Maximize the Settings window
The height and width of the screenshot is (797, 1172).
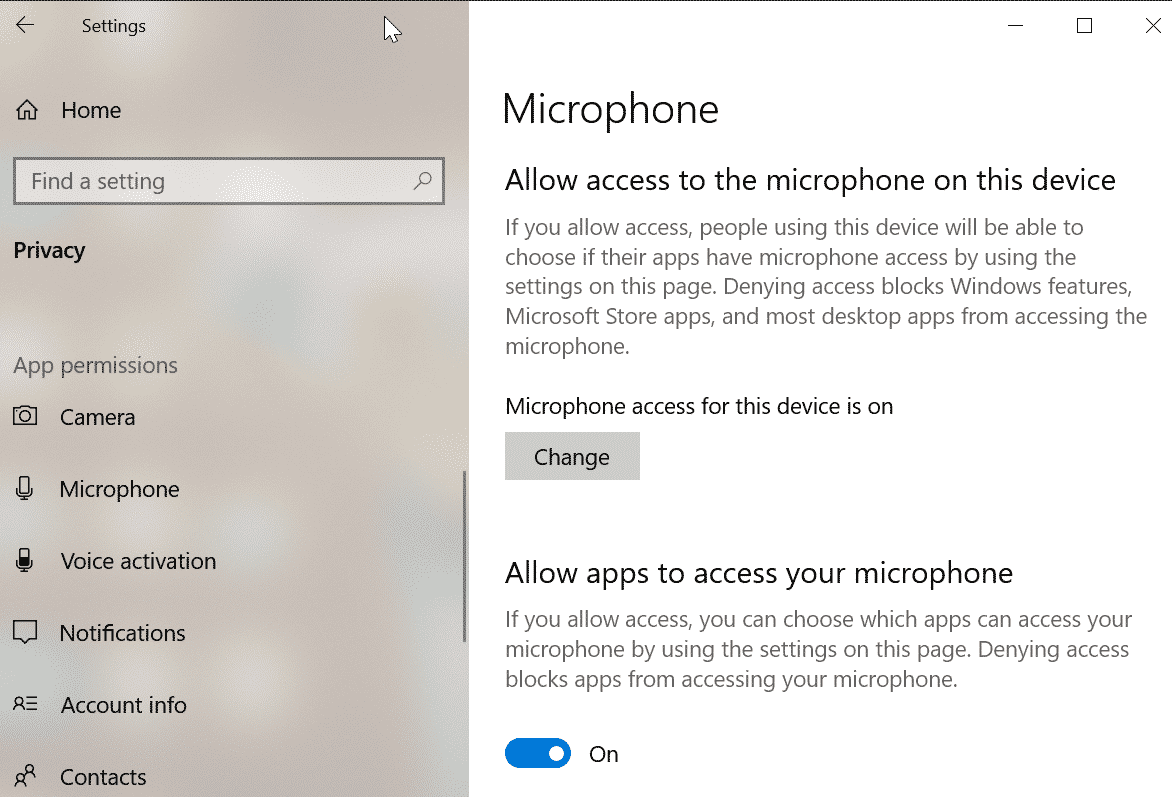click(1085, 25)
